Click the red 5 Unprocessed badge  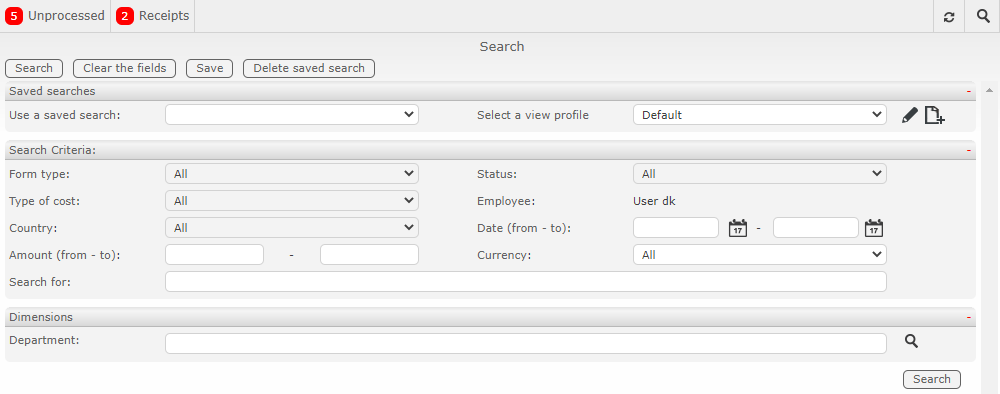(14, 16)
